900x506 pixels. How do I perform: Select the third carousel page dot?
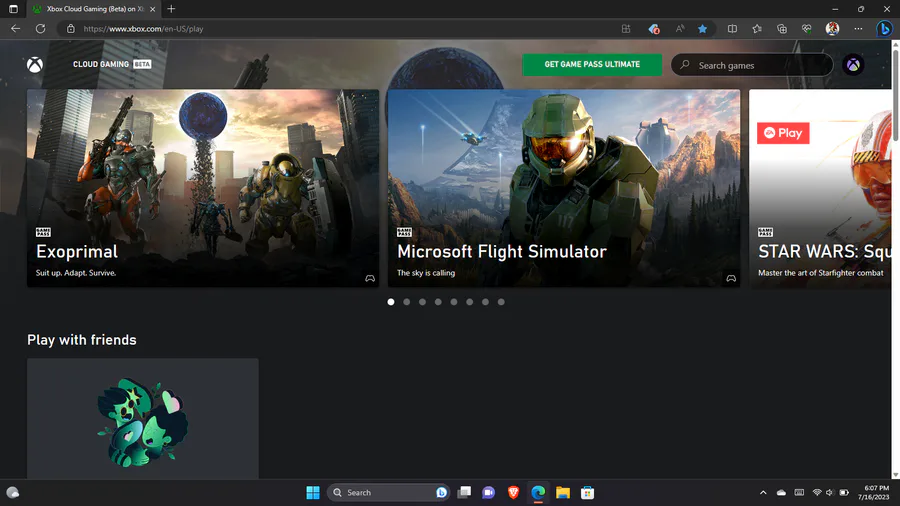point(422,302)
